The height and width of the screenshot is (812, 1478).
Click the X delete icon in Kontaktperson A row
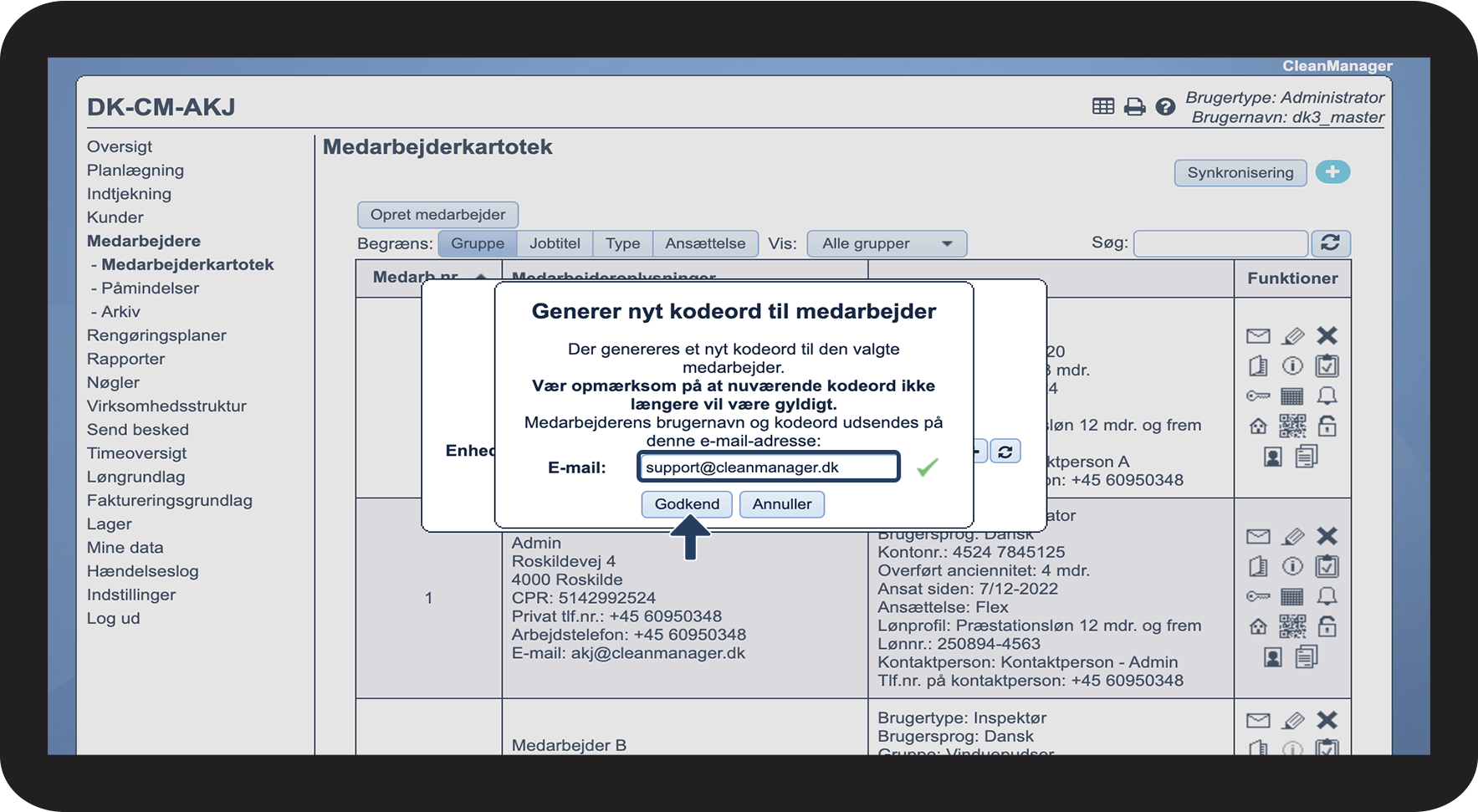pos(1327,335)
